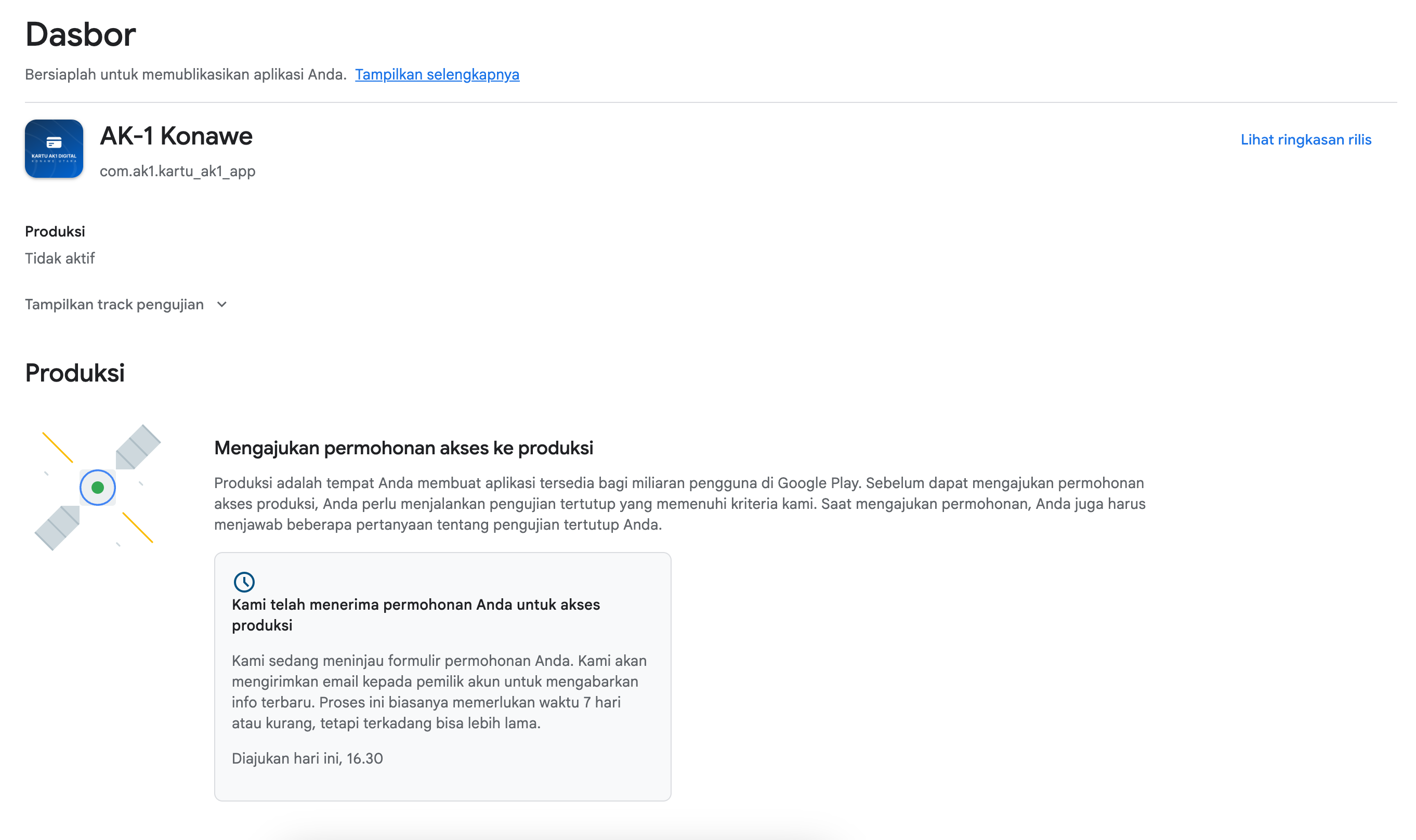Select the AK-1 Konawe app title
This screenshot has height=840, width=1416.
coord(176,136)
